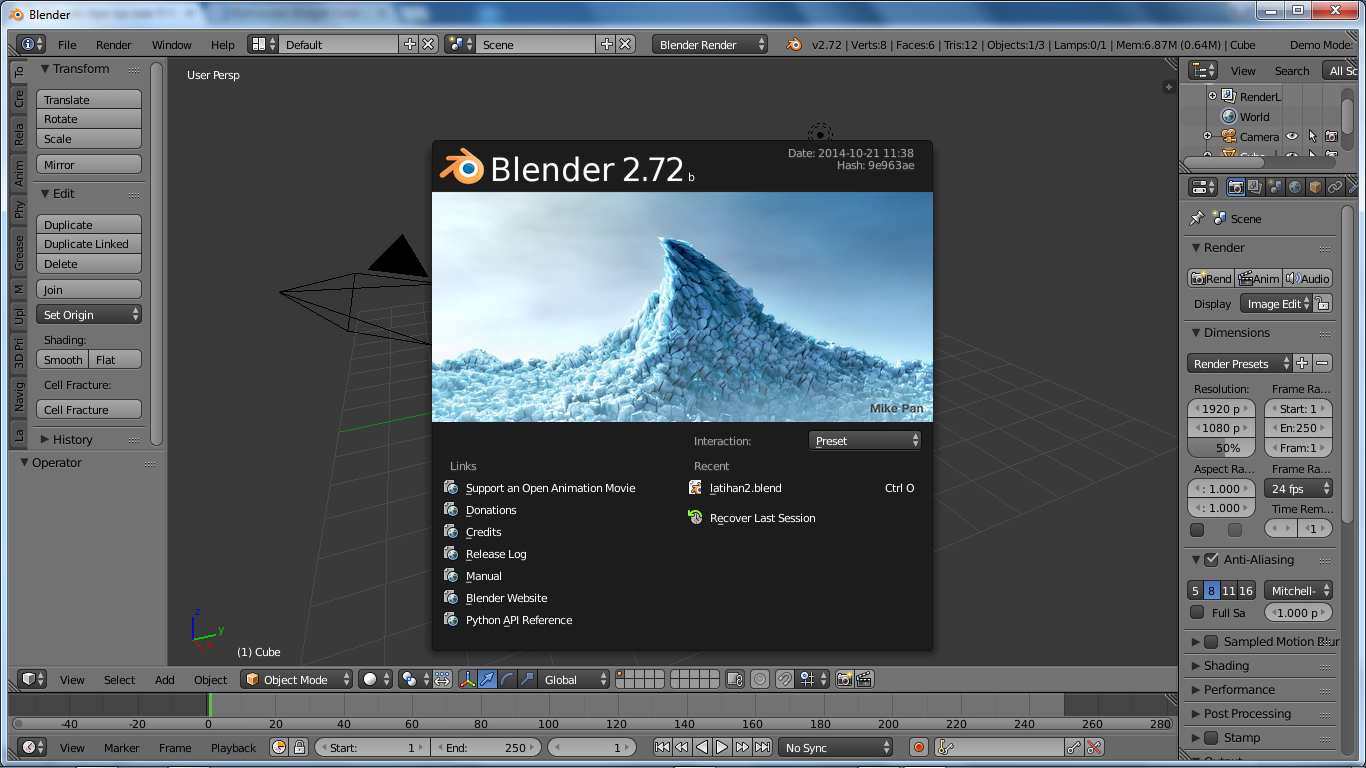Open the No Sync dropdown in timeline
Image resolution: width=1366 pixels, height=768 pixels.
(x=837, y=747)
